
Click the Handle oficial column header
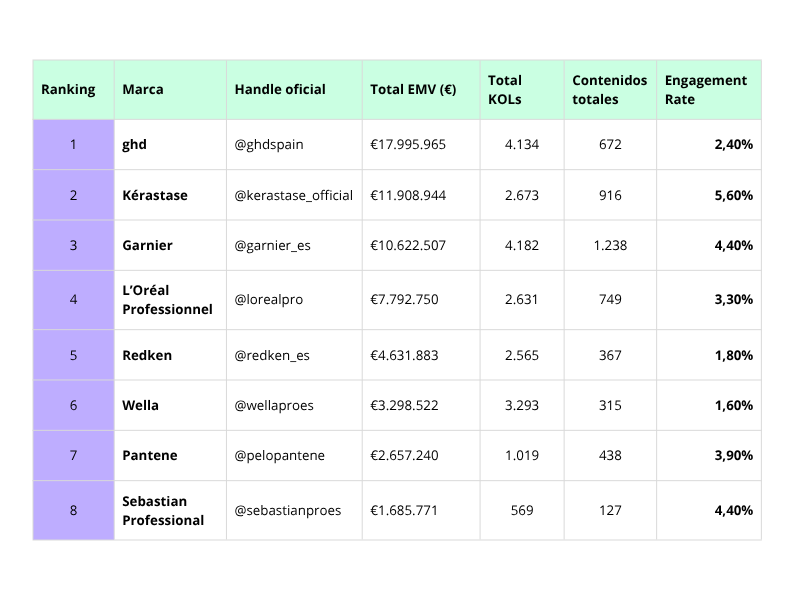280,90
